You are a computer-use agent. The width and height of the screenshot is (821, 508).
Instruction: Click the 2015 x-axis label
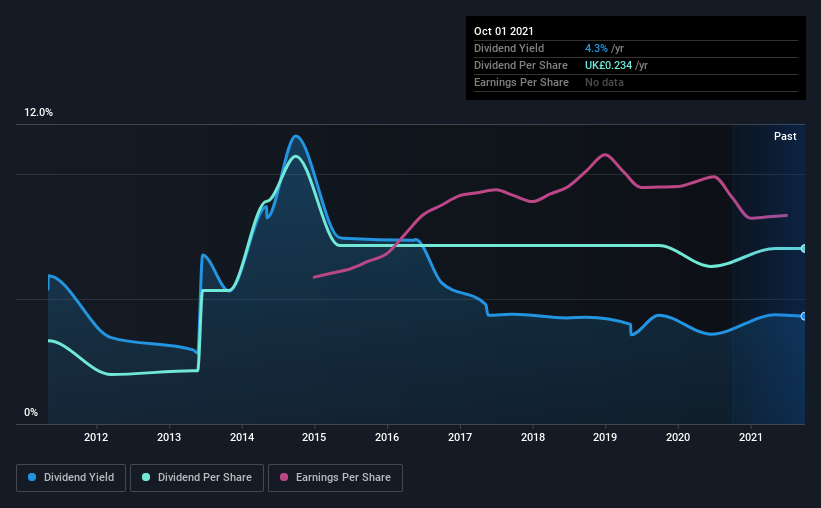pos(314,437)
